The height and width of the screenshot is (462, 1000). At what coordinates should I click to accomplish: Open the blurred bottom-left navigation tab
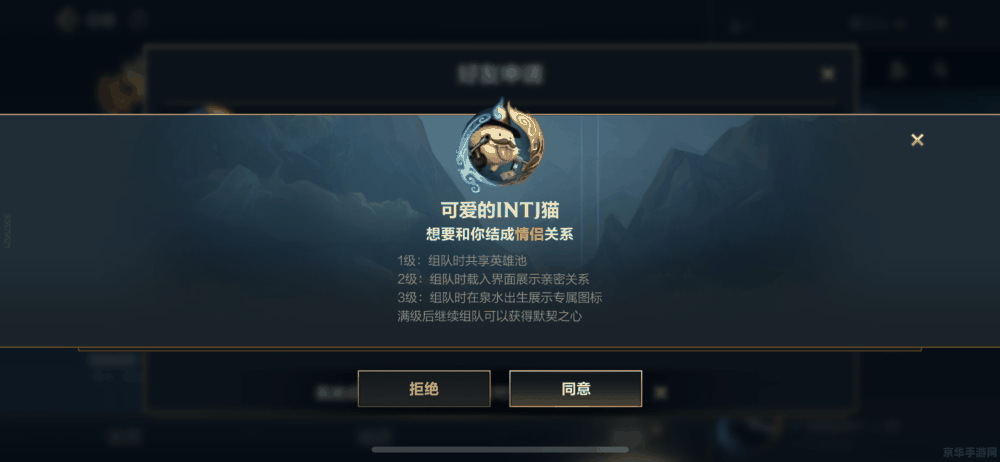(122, 436)
